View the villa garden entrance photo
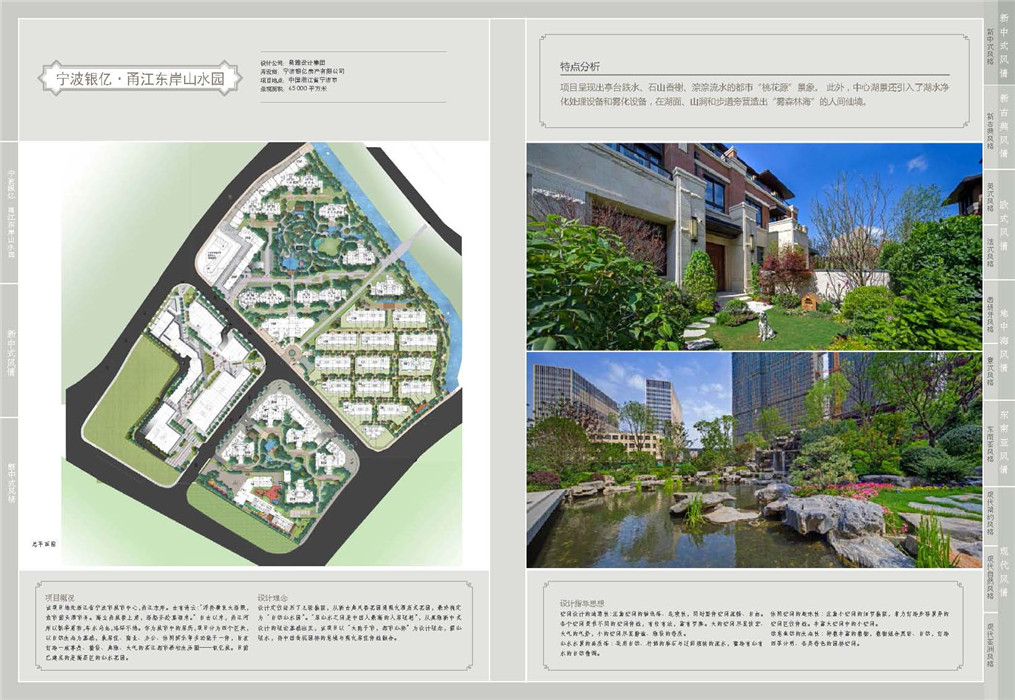The image size is (1015, 700). [754, 246]
